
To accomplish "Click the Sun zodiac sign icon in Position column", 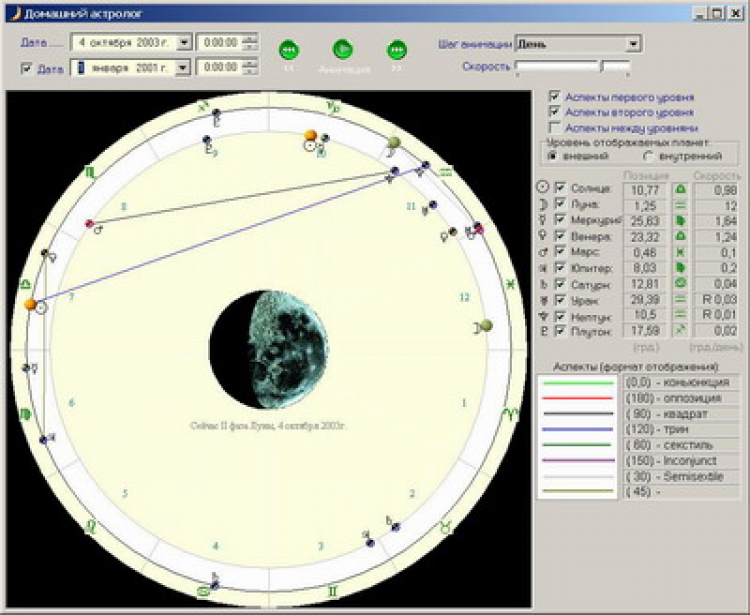I will [680, 187].
